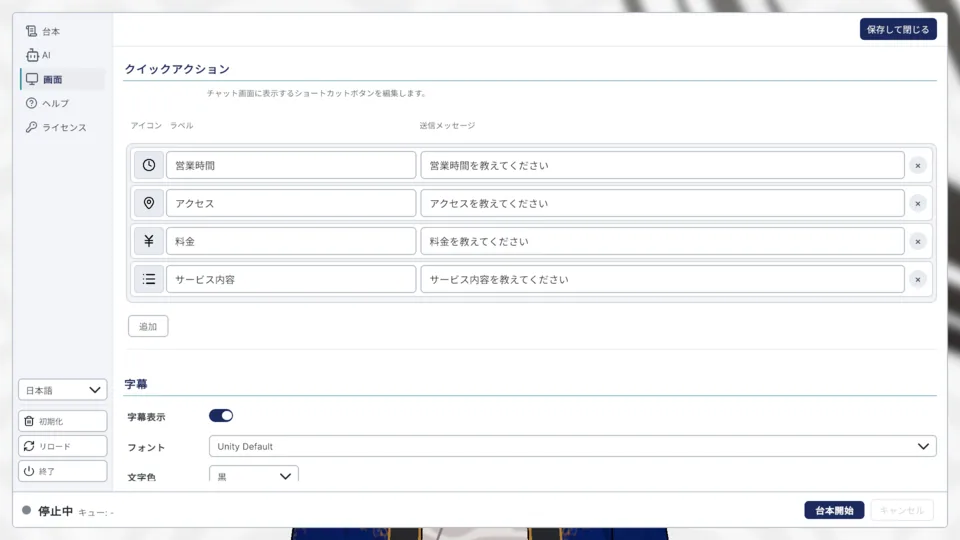960x540 pixels.
Task: Click the 字幕 section heading
Action: coord(136,384)
